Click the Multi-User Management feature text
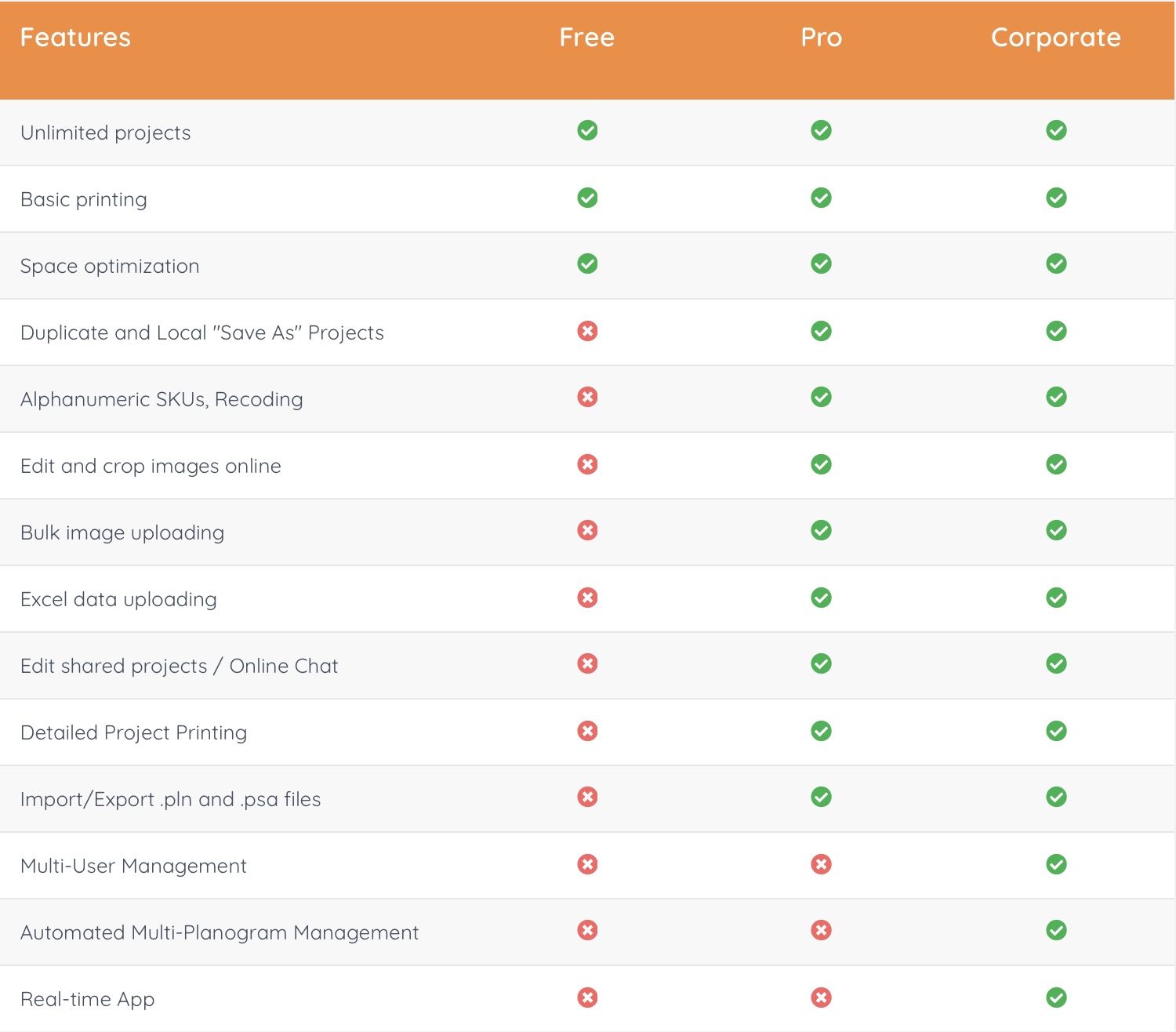 coord(133,866)
